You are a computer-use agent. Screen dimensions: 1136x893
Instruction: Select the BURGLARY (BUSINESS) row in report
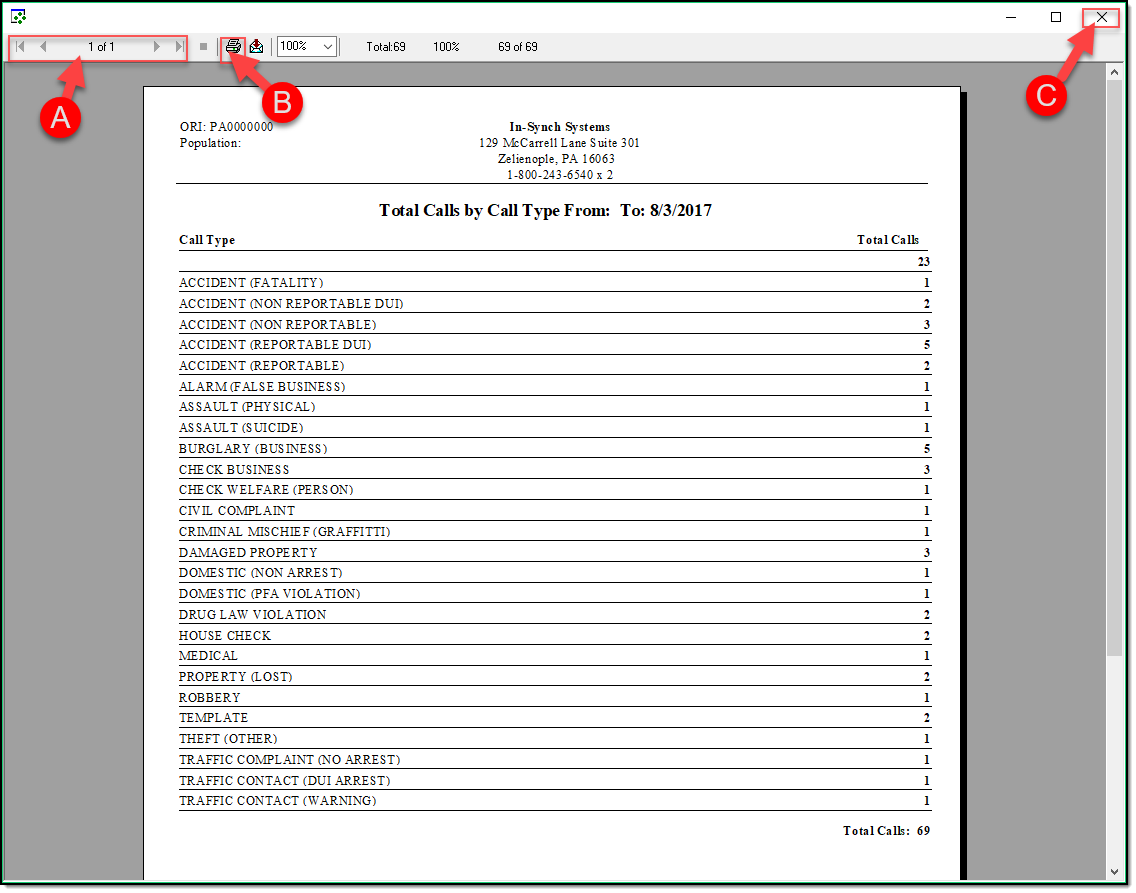253,449
